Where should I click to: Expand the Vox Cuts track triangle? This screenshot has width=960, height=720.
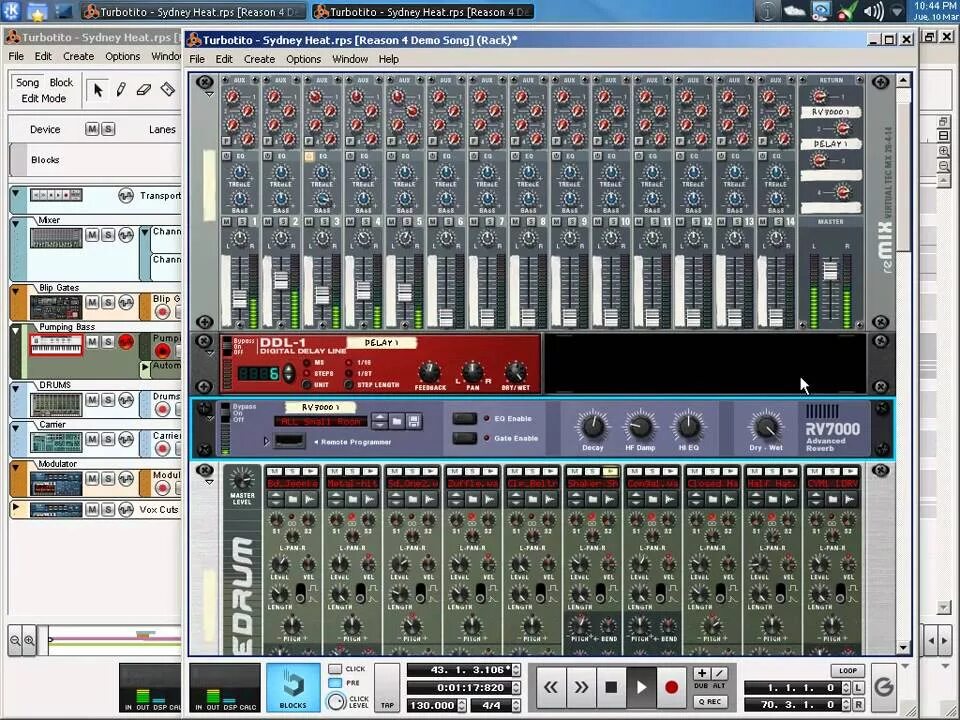[15, 507]
